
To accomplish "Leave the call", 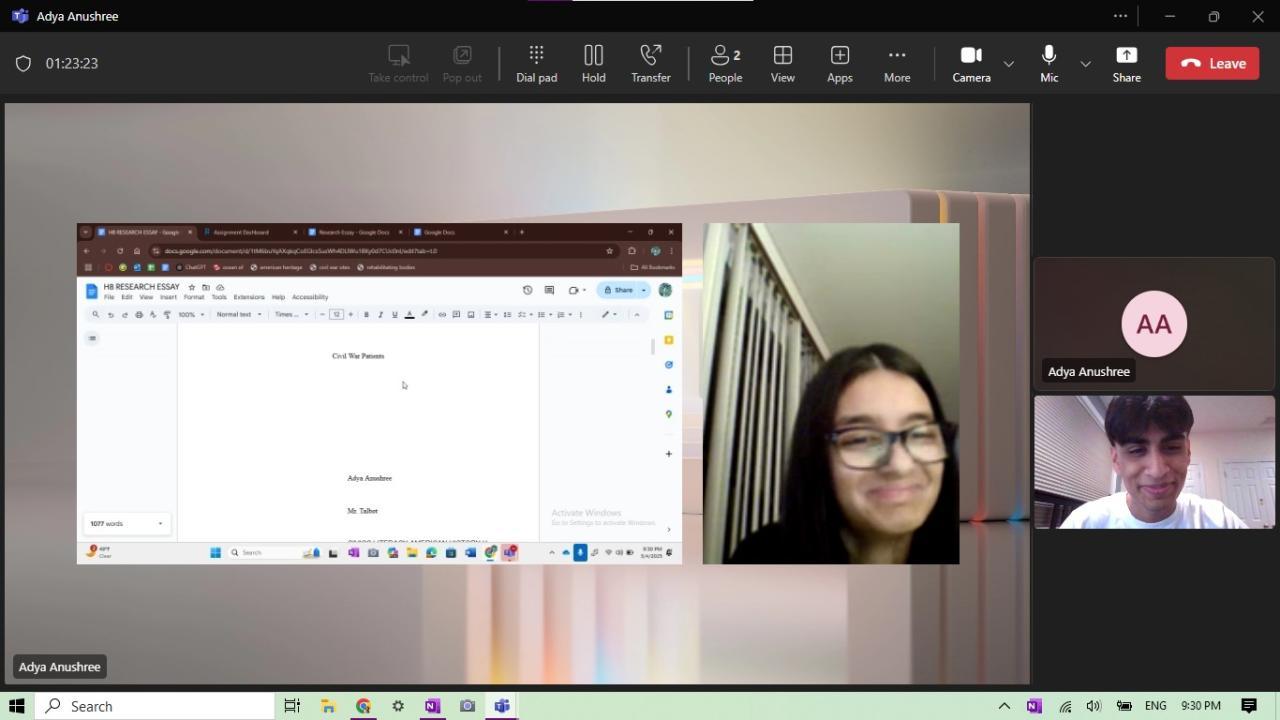I will pyautogui.click(x=1212, y=63).
